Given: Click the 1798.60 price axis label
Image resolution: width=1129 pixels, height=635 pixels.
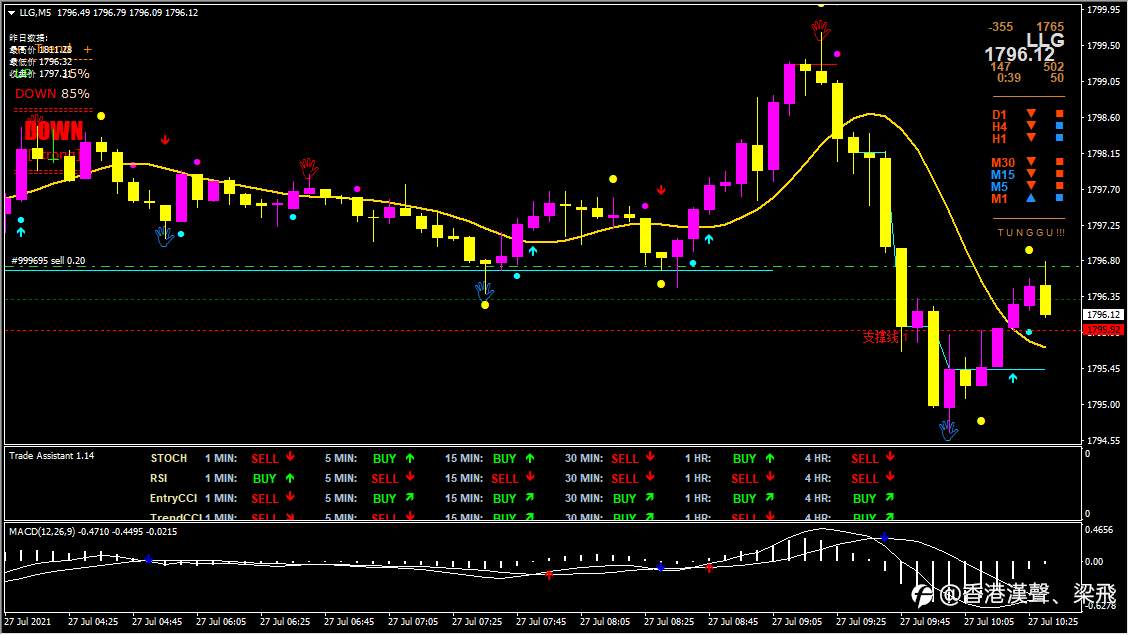Looking at the screenshot, I should 1103,117.
